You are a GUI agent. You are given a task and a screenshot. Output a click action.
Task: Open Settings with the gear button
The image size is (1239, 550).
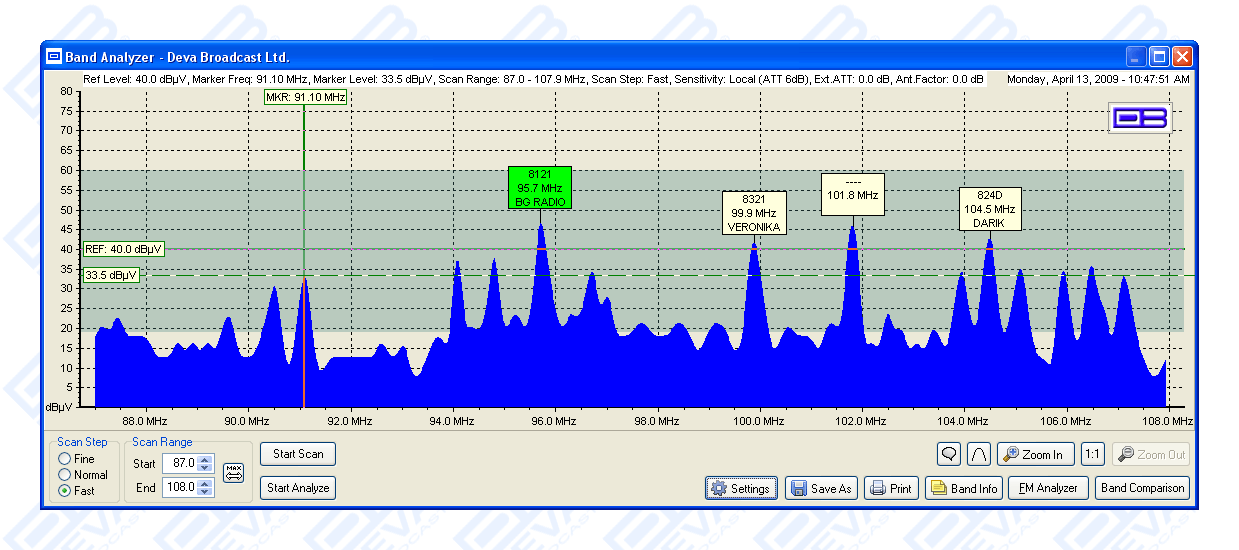[x=740, y=488]
